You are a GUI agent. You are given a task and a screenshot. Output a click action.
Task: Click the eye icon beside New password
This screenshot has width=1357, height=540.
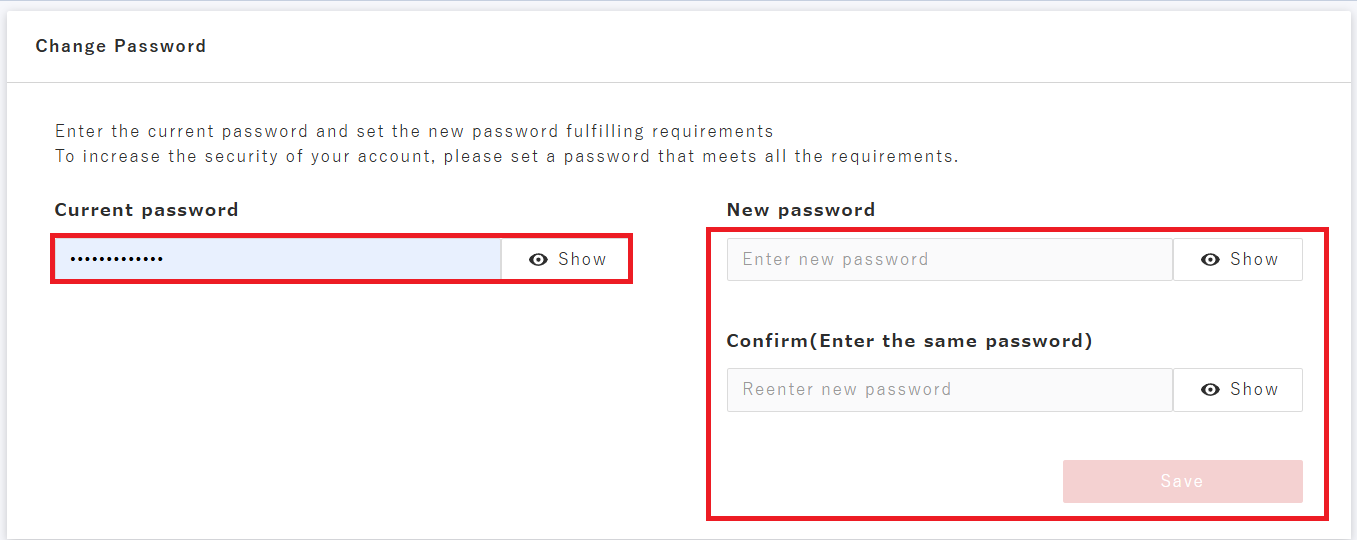(x=1211, y=260)
